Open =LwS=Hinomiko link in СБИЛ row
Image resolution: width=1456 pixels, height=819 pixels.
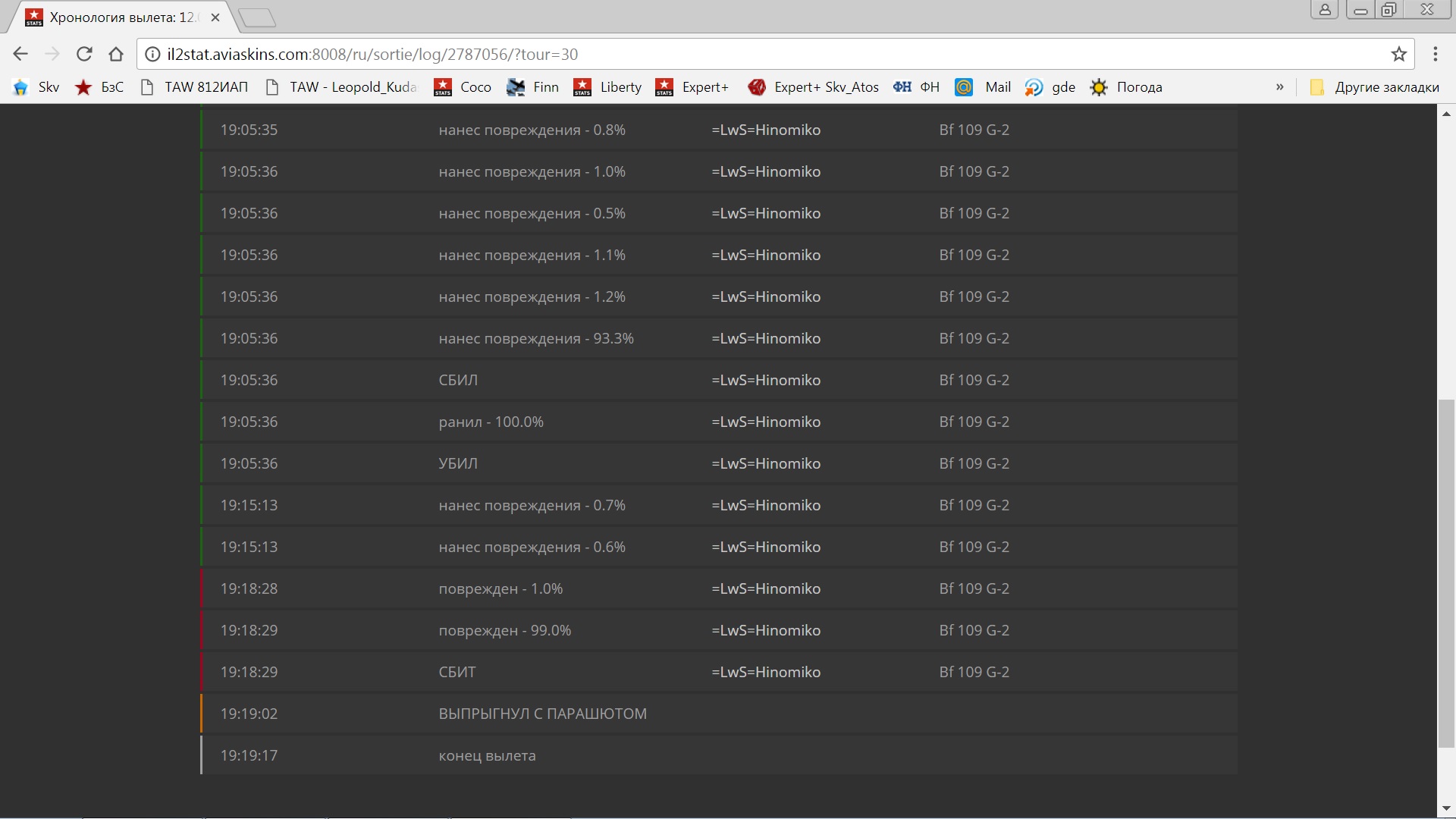tap(766, 380)
